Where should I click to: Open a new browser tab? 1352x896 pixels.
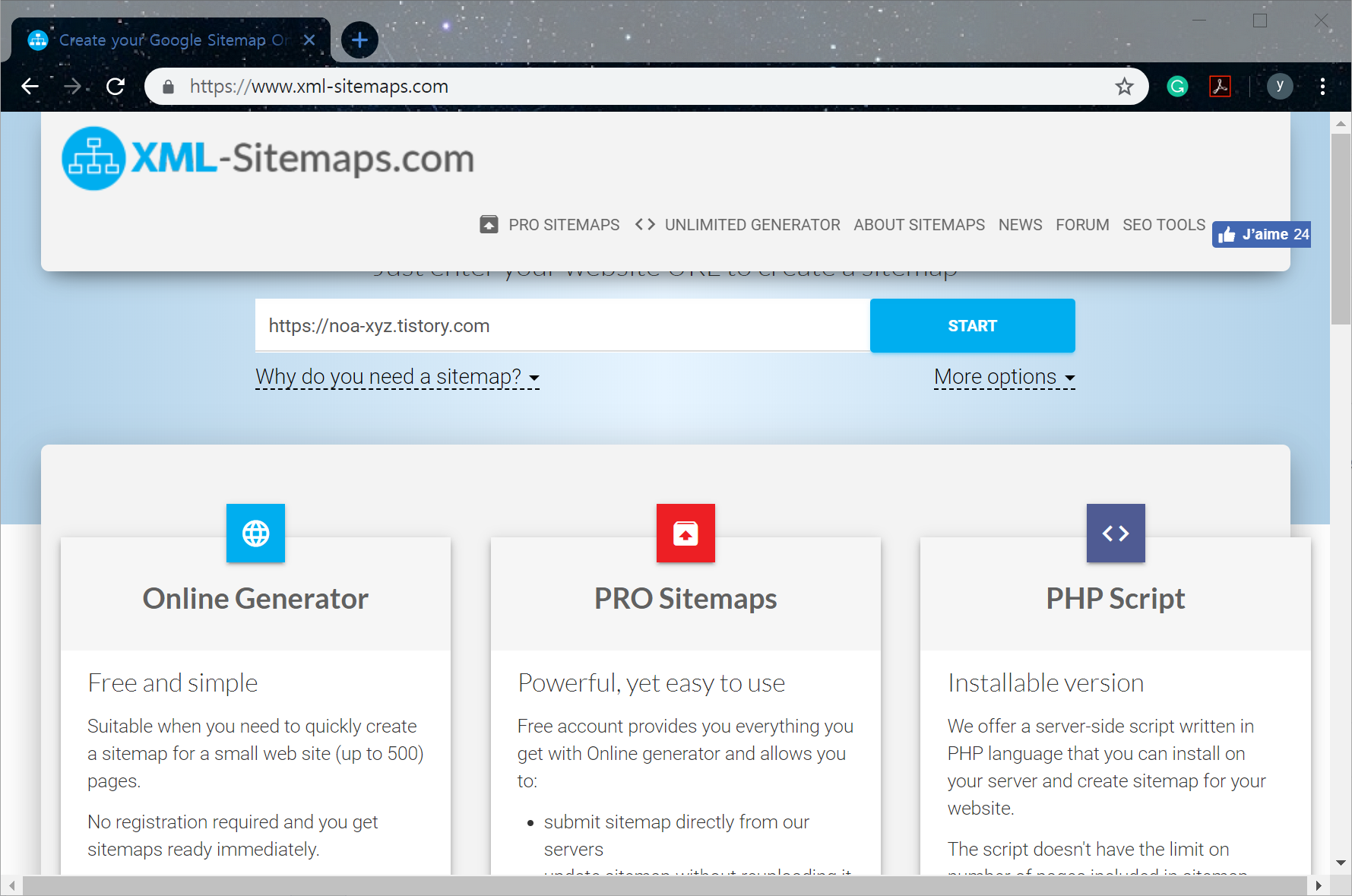[359, 40]
